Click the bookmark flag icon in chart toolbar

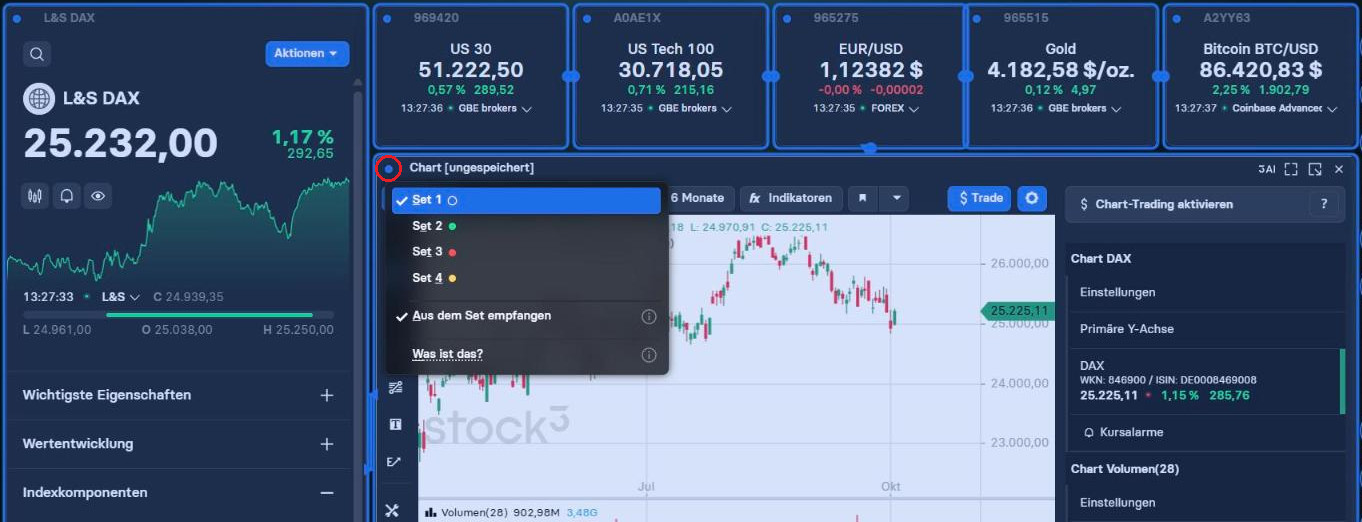(x=862, y=198)
